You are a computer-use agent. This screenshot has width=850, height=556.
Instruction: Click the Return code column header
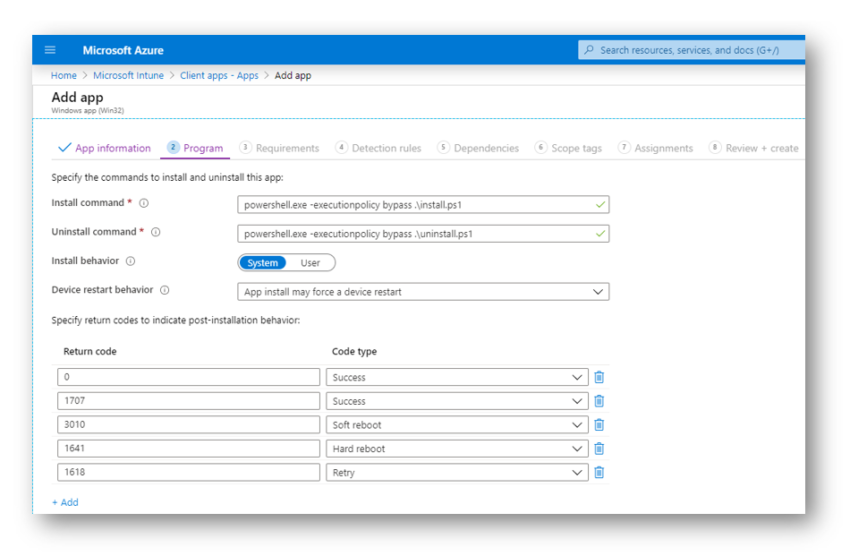[90, 352]
